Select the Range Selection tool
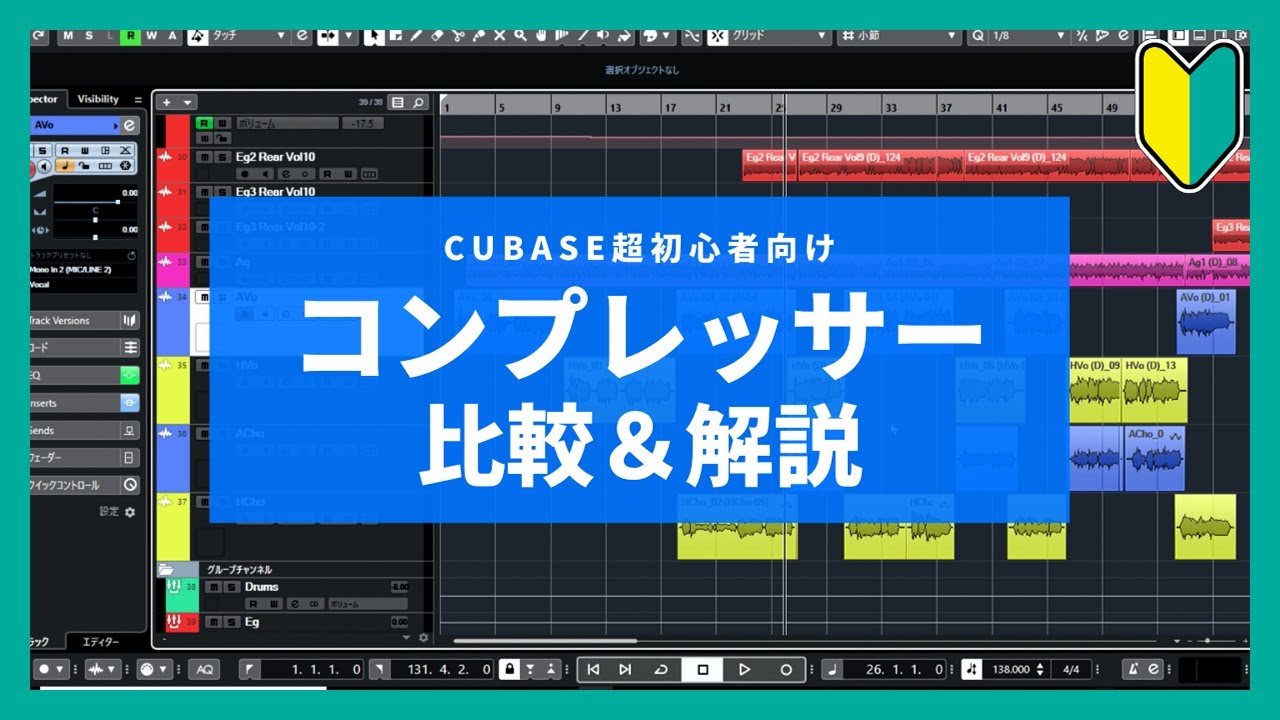The height and width of the screenshot is (720, 1280). pyautogui.click(x=396, y=36)
